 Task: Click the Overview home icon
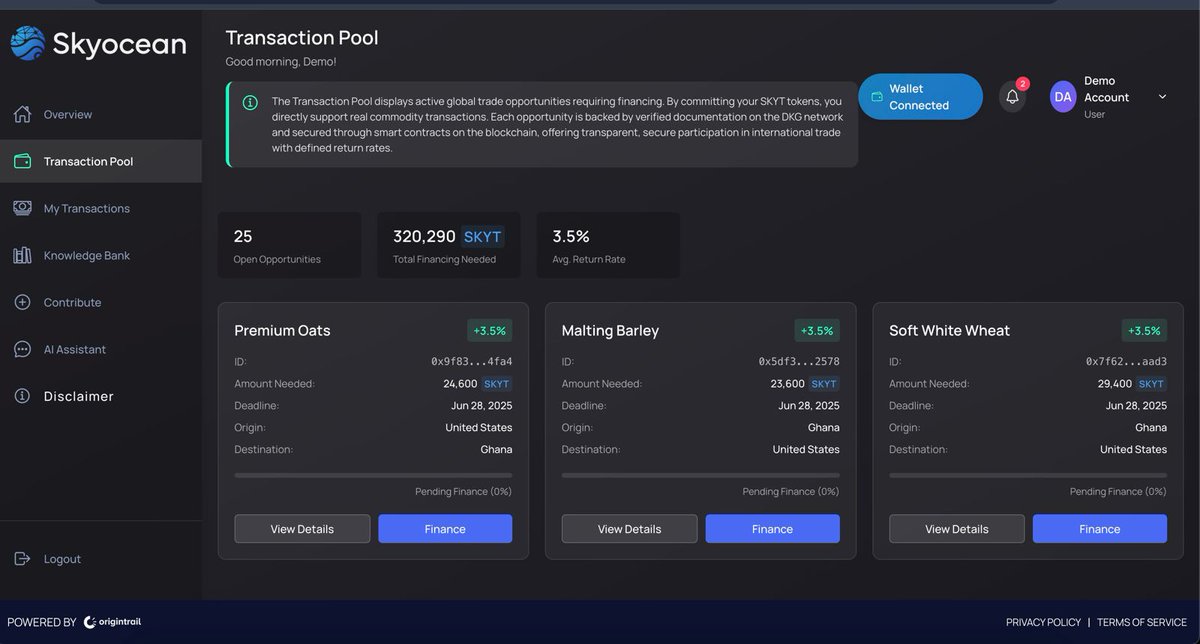pos(22,114)
